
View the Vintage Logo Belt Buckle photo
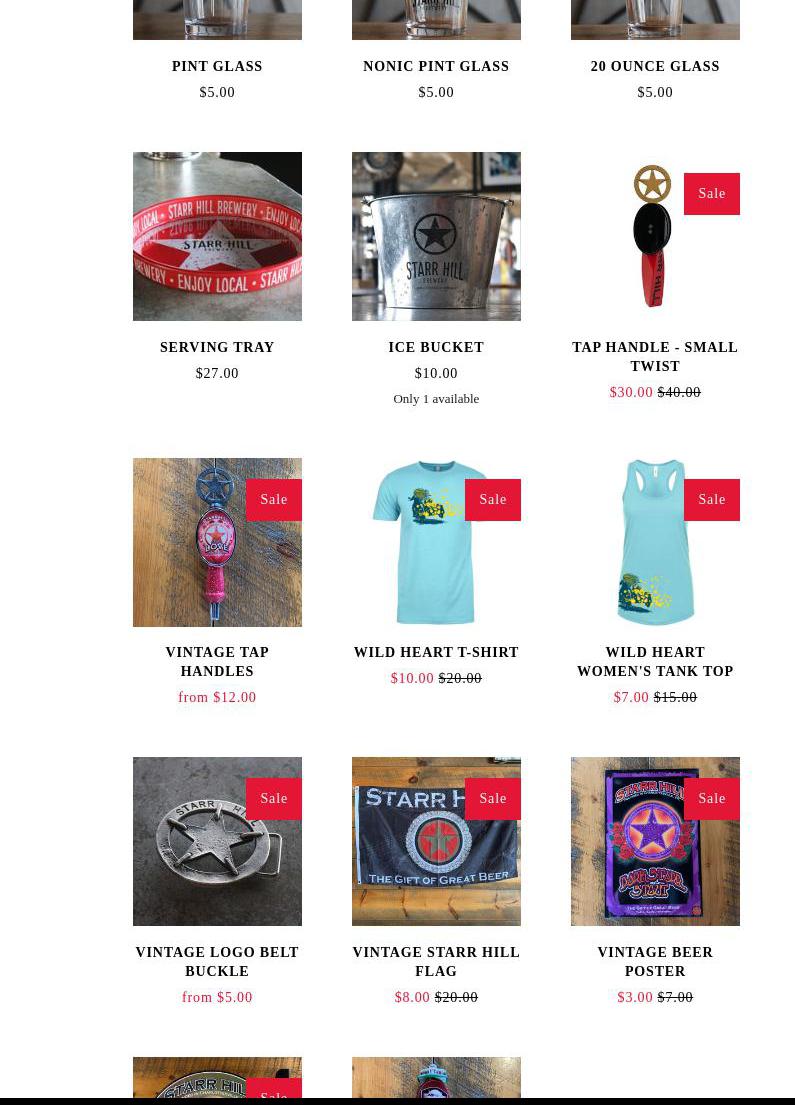click(217, 841)
